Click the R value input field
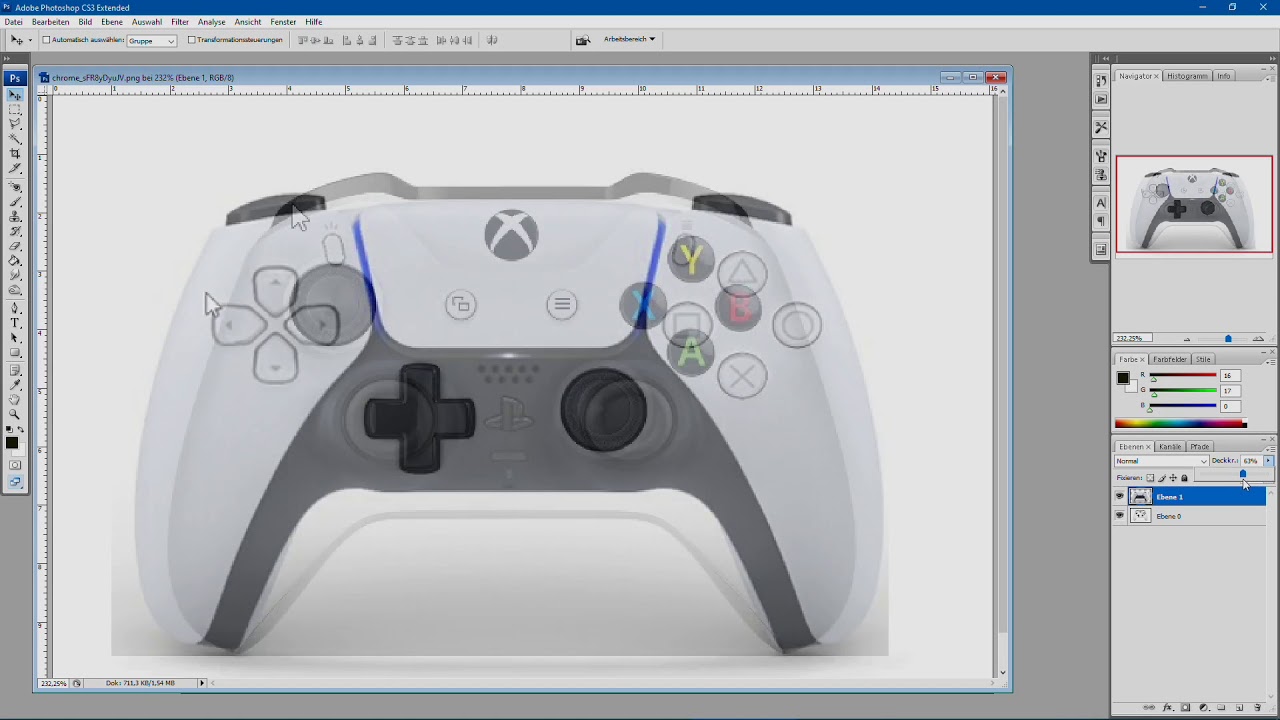Screen dimensions: 1280x720 (x=1230, y=375)
